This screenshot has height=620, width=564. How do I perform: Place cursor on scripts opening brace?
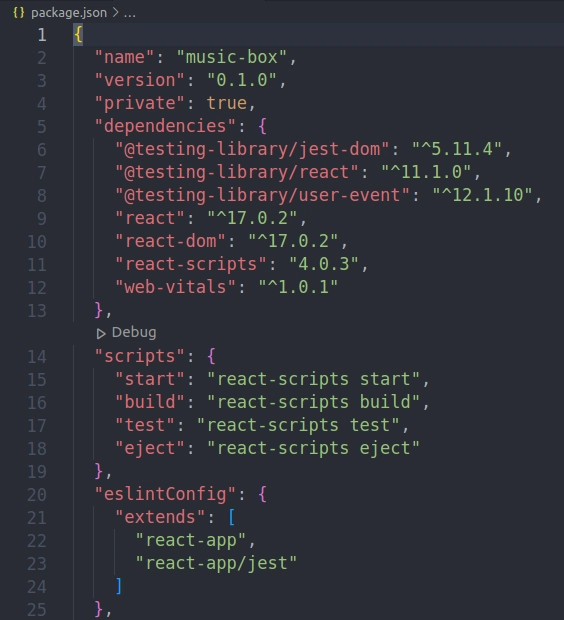(x=211, y=356)
